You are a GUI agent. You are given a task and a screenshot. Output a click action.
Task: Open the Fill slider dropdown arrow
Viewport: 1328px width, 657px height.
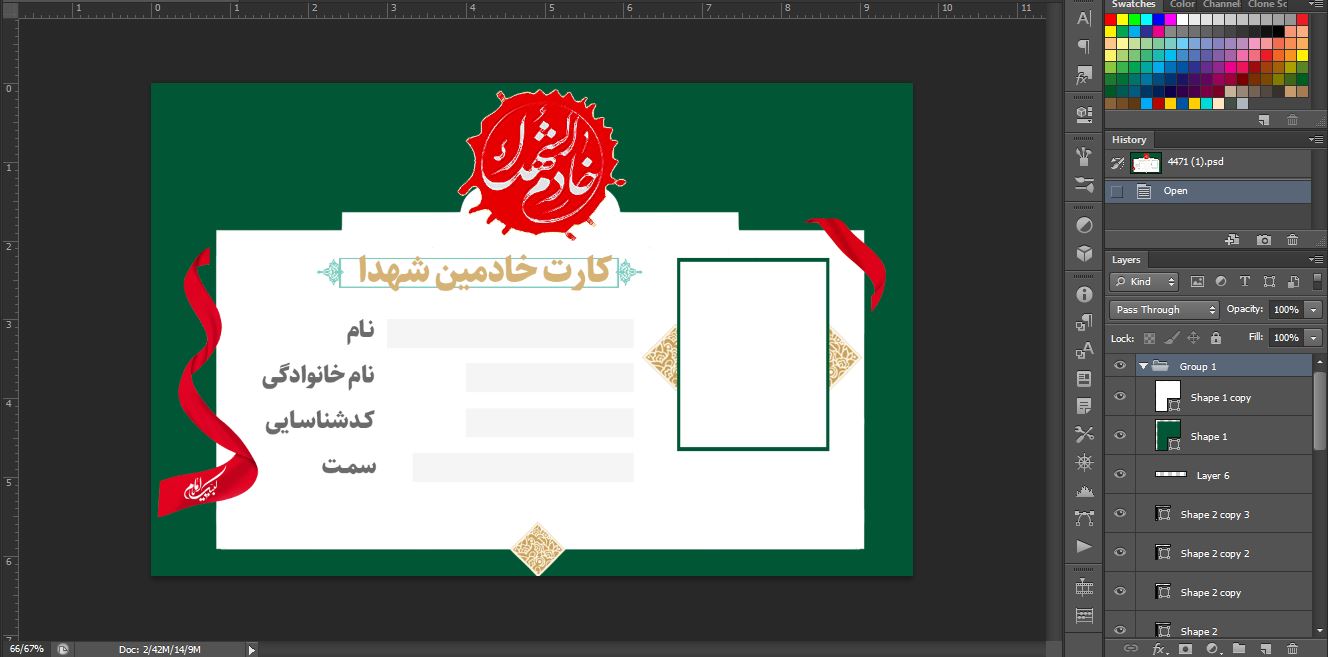click(1314, 338)
